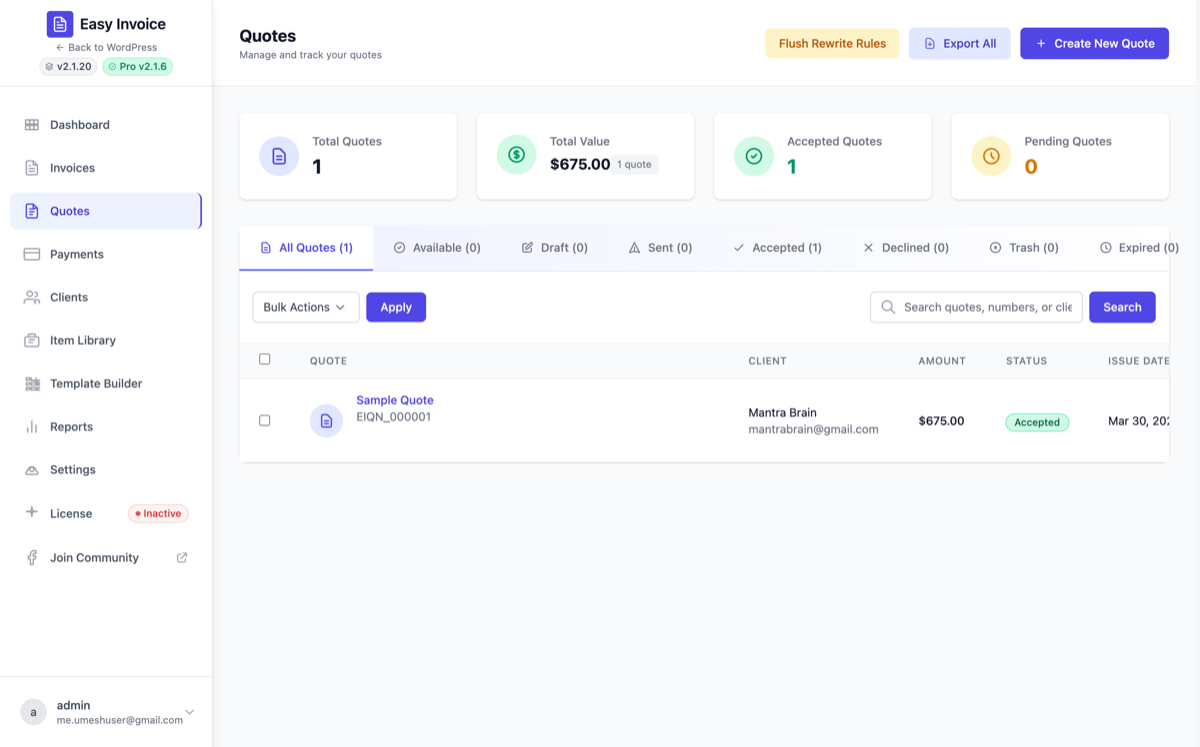Click the Export All button
This screenshot has width=1200, height=747.
pyautogui.click(x=960, y=44)
